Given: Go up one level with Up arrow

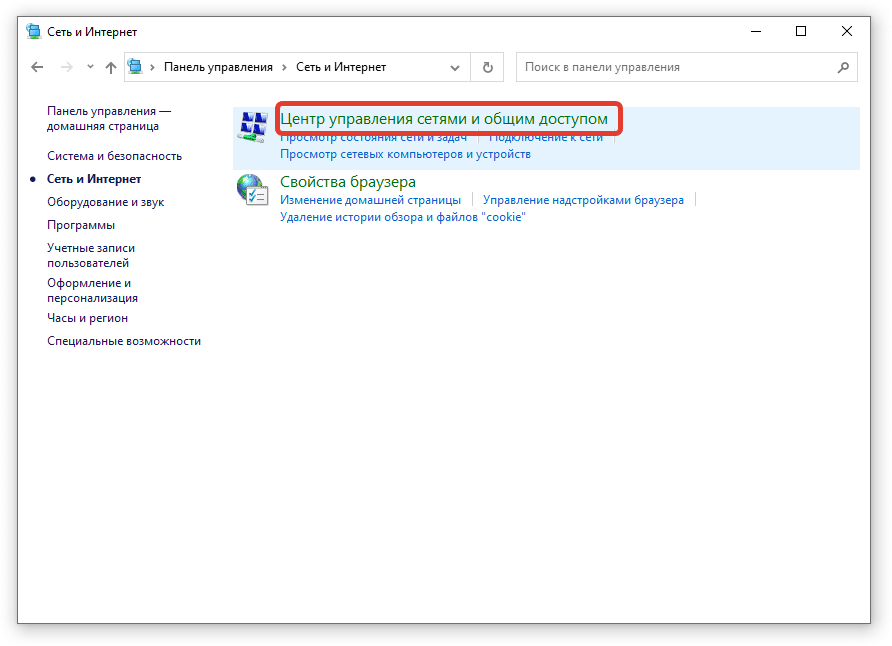Looking at the screenshot, I should tap(110, 67).
